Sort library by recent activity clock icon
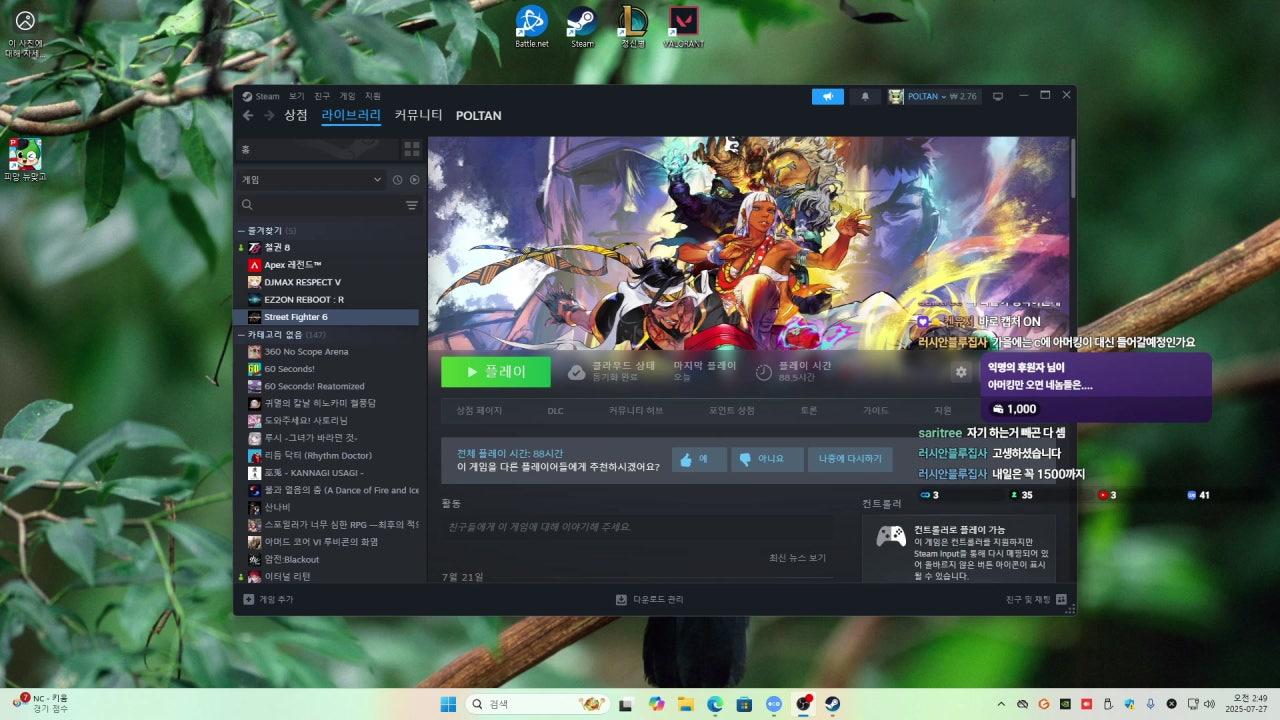Image resolution: width=1280 pixels, height=720 pixels. coord(397,180)
